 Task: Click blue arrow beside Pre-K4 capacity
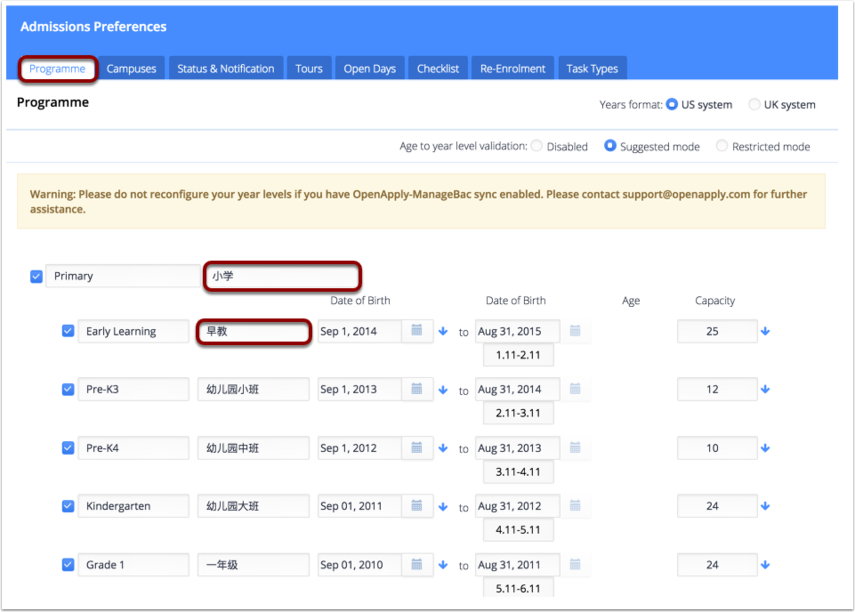766,448
